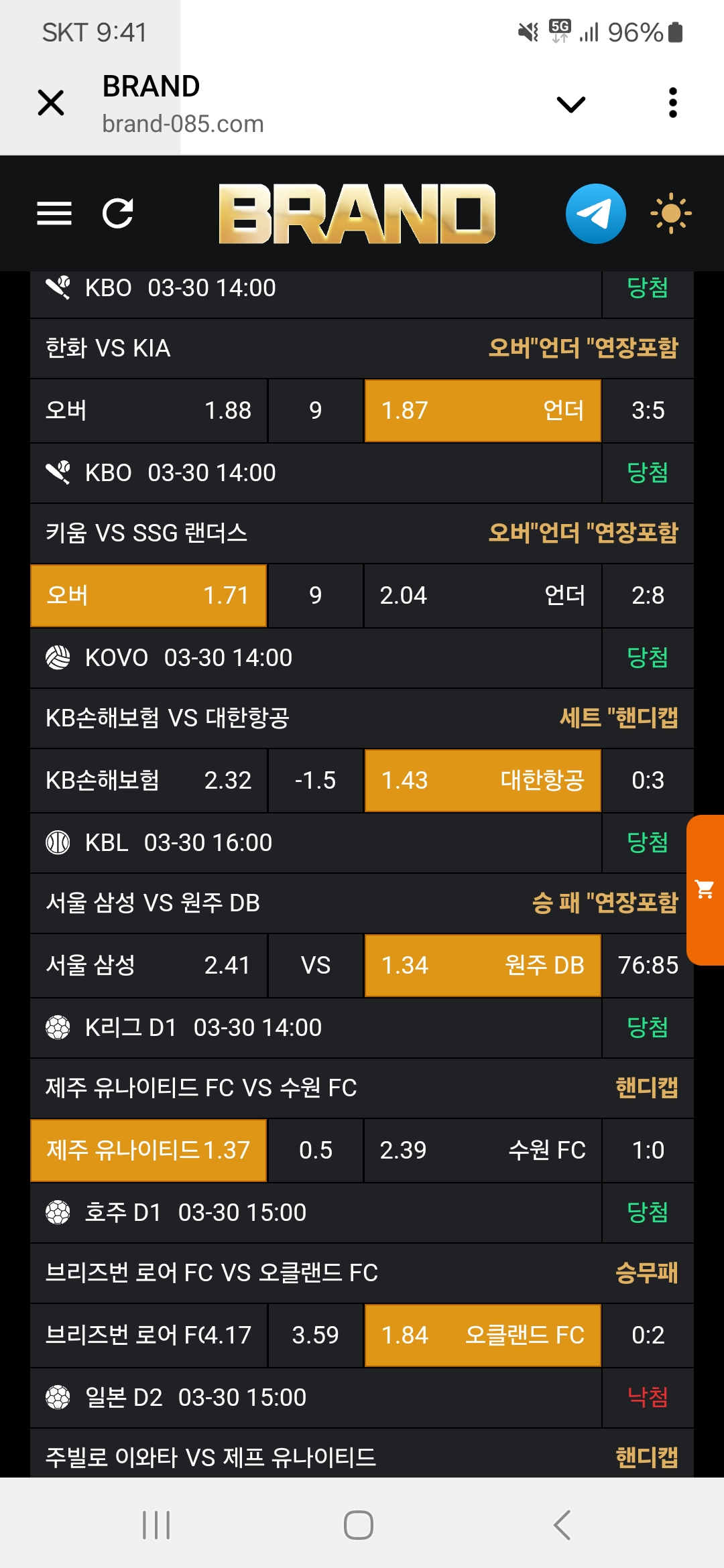The height and width of the screenshot is (1568, 724).
Task: Tap the KBL basketball league icon
Action: coord(58,842)
